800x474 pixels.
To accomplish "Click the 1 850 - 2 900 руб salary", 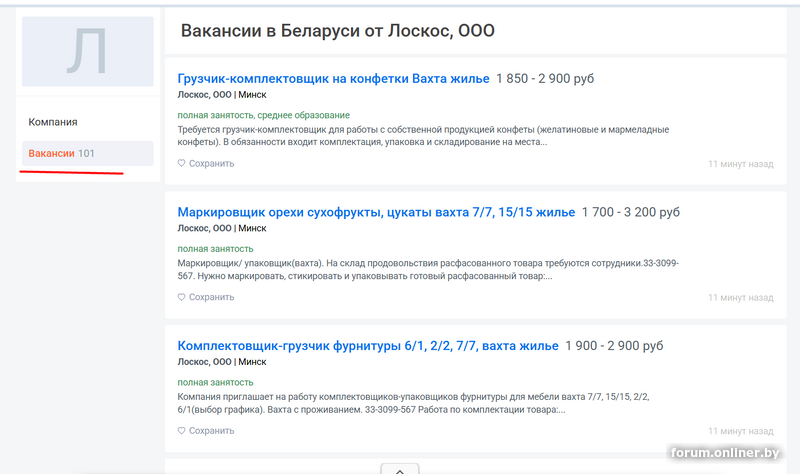I will click(545, 79).
